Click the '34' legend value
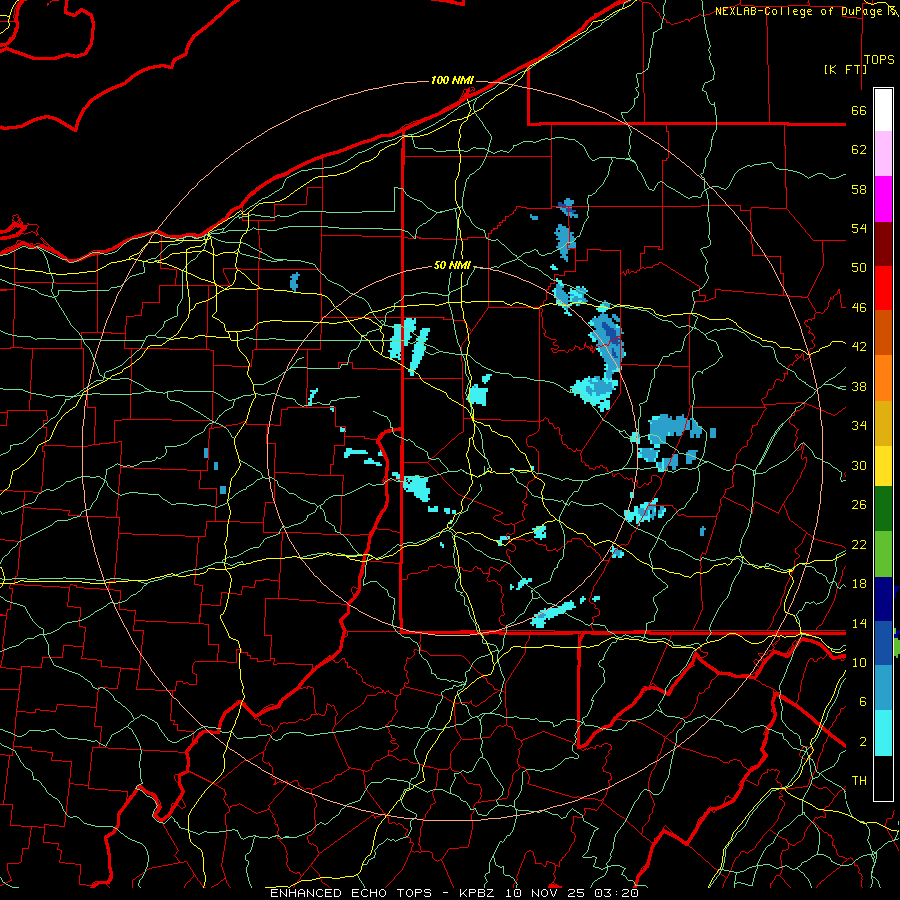900x900 pixels. coord(859,426)
